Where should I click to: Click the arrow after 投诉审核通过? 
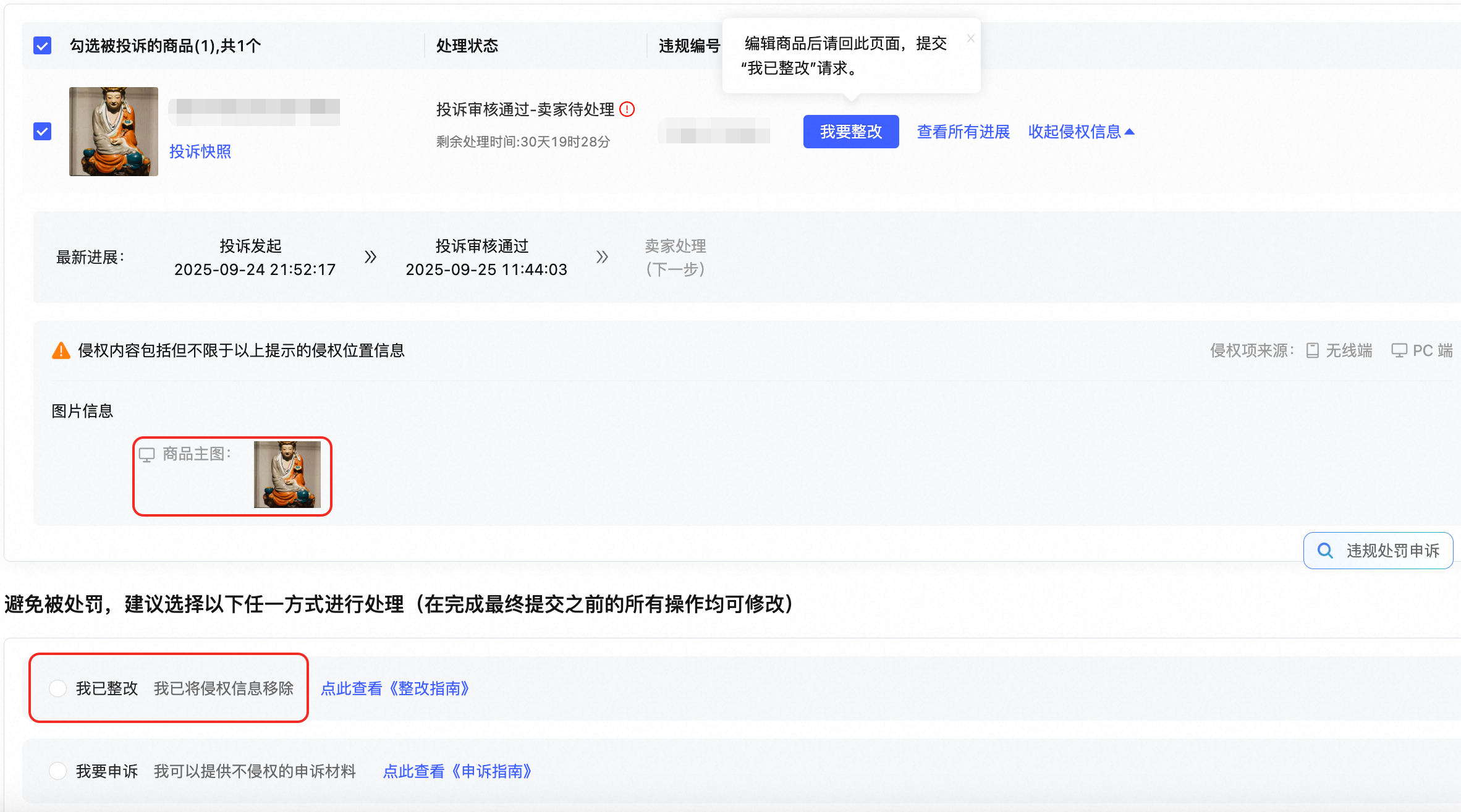tap(602, 257)
